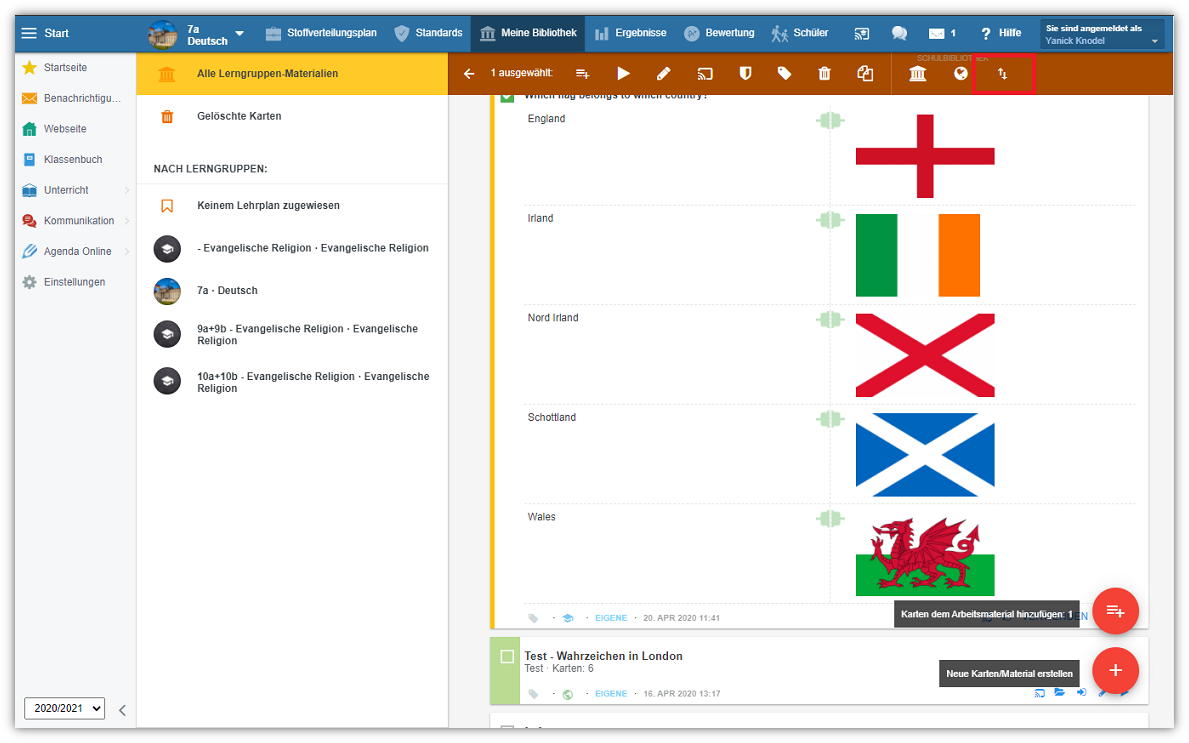Delete the selected card with the trash icon
The image size is (1189, 743).
click(x=824, y=74)
